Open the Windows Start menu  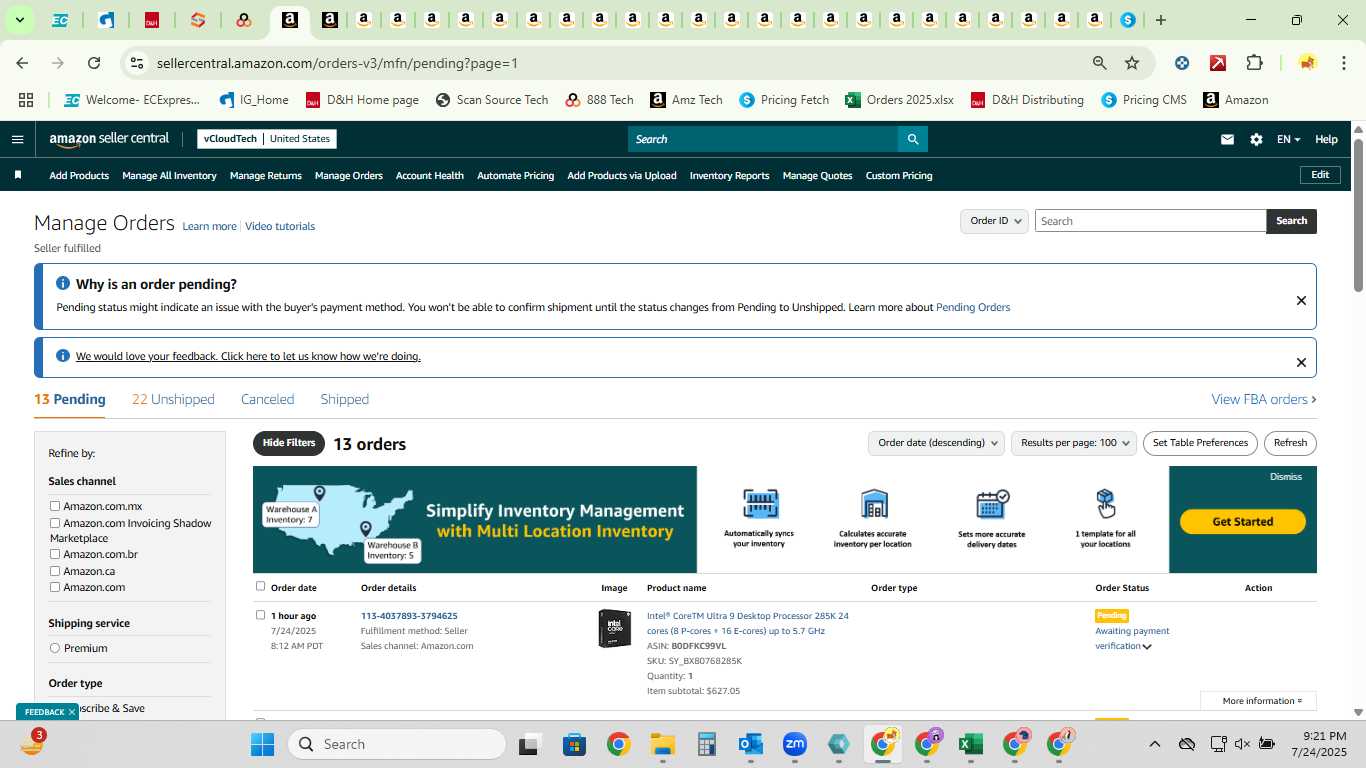click(x=262, y=744)
